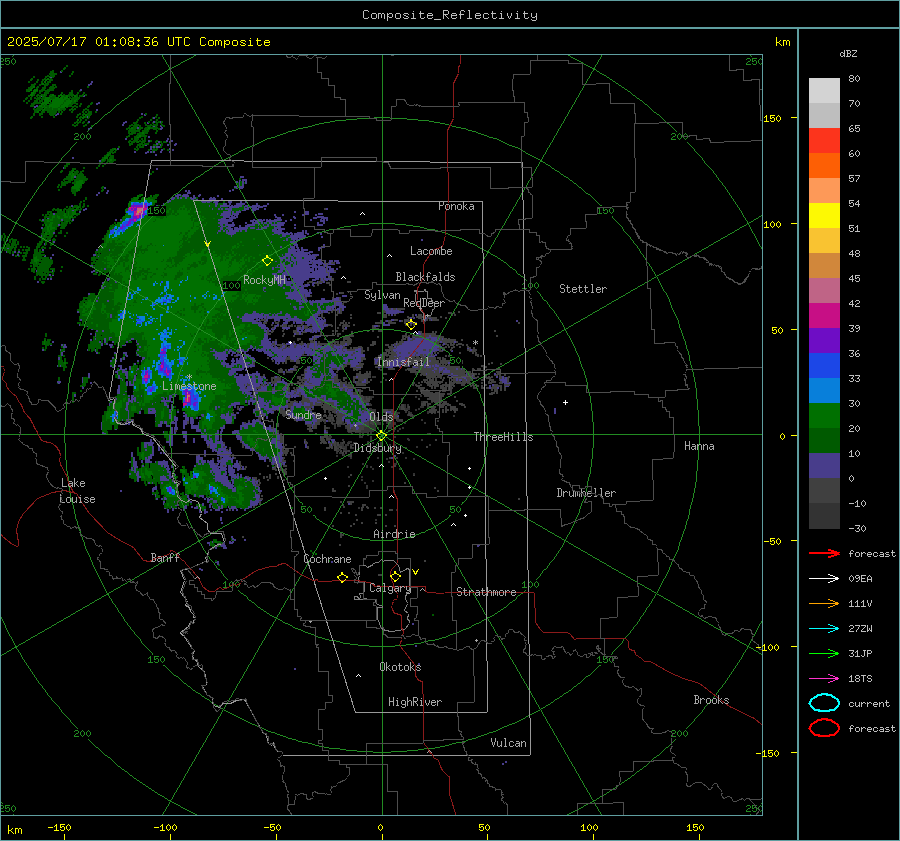The image size is (900, 841).
Task: Click the orange 111V arrow icon
Action: (824, 603)
